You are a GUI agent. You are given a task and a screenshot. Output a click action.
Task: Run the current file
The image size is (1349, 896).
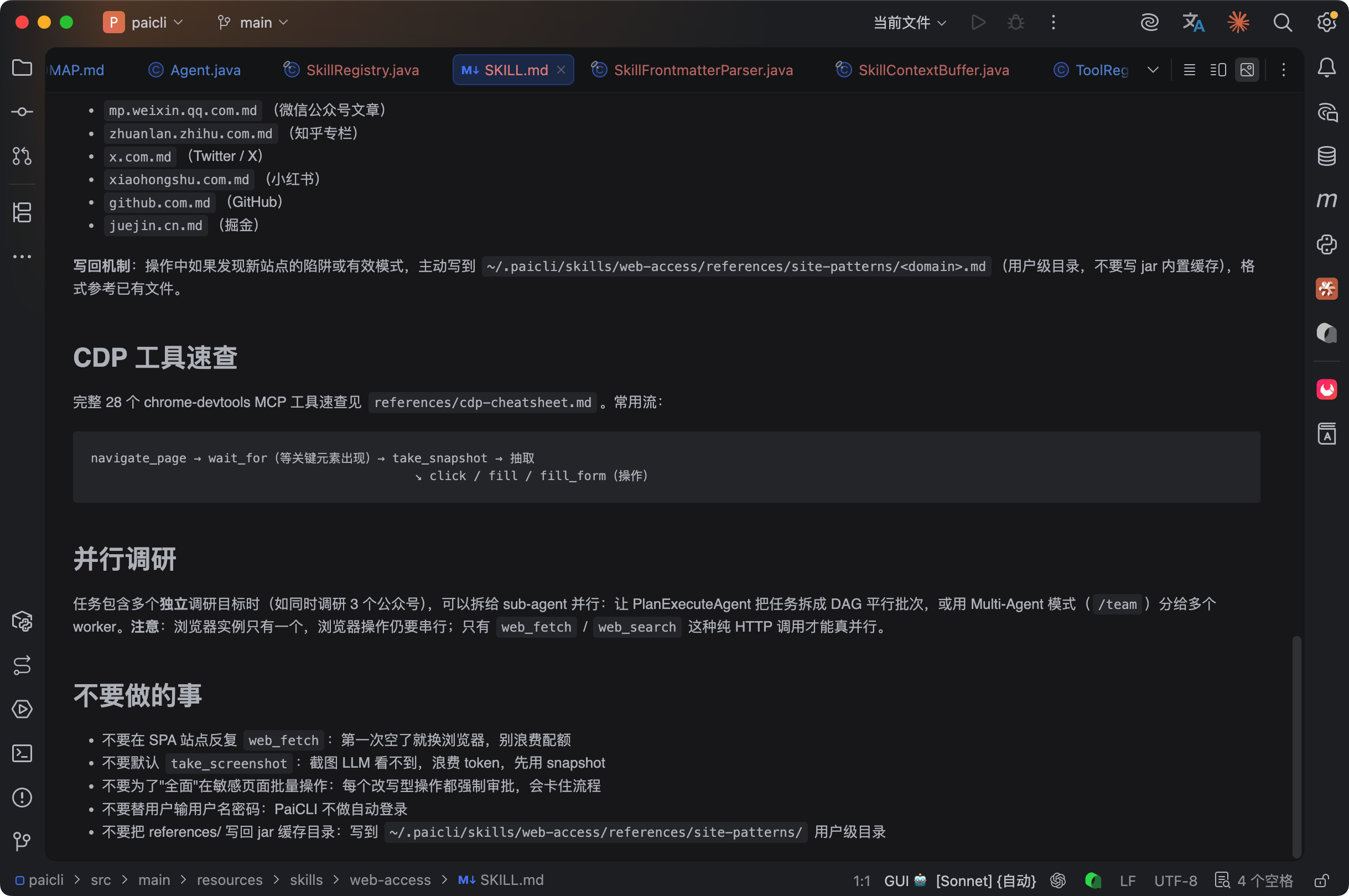click(x=978, y=22)
